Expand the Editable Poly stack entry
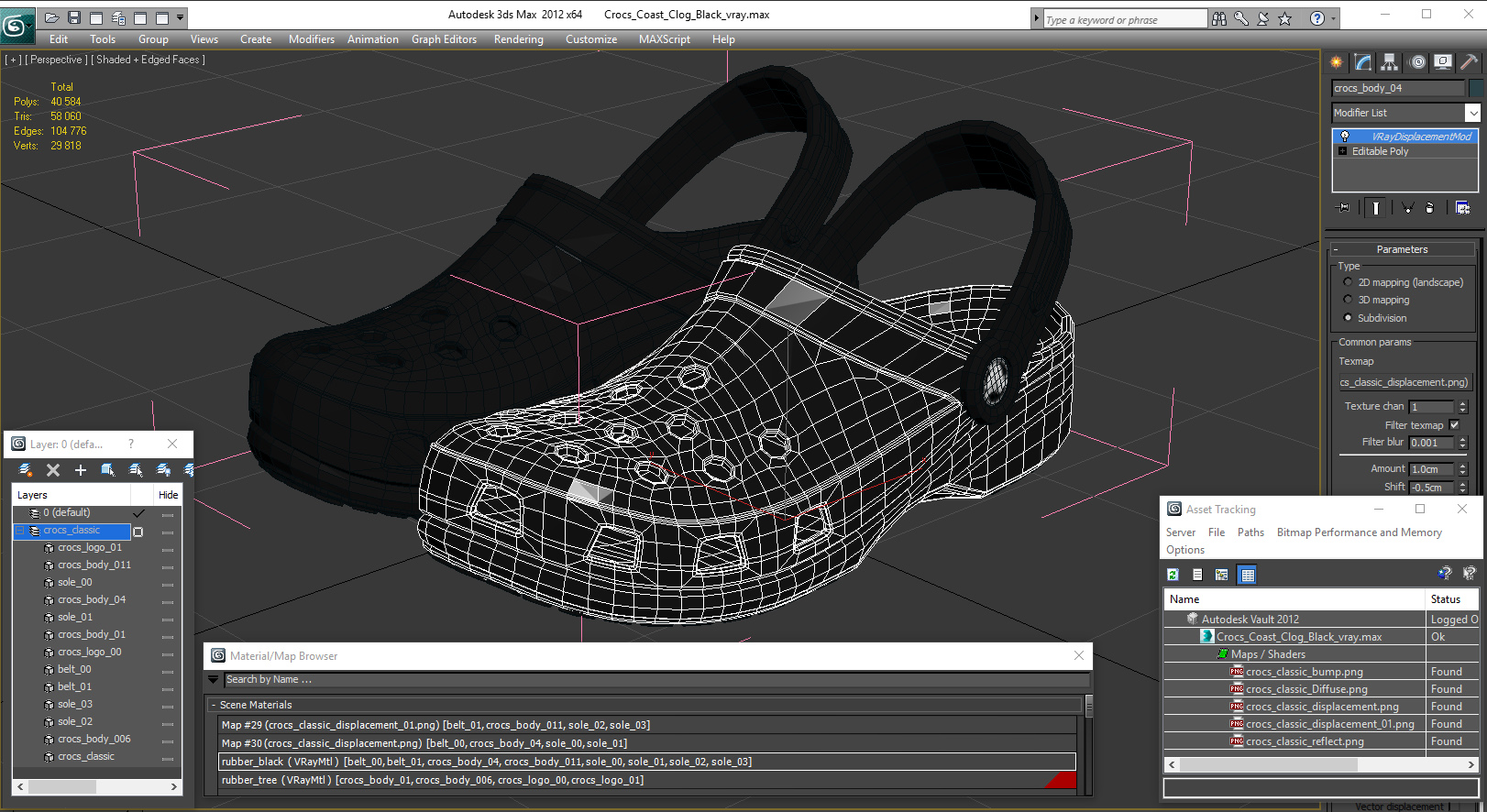 click(x=1343, y=151)
